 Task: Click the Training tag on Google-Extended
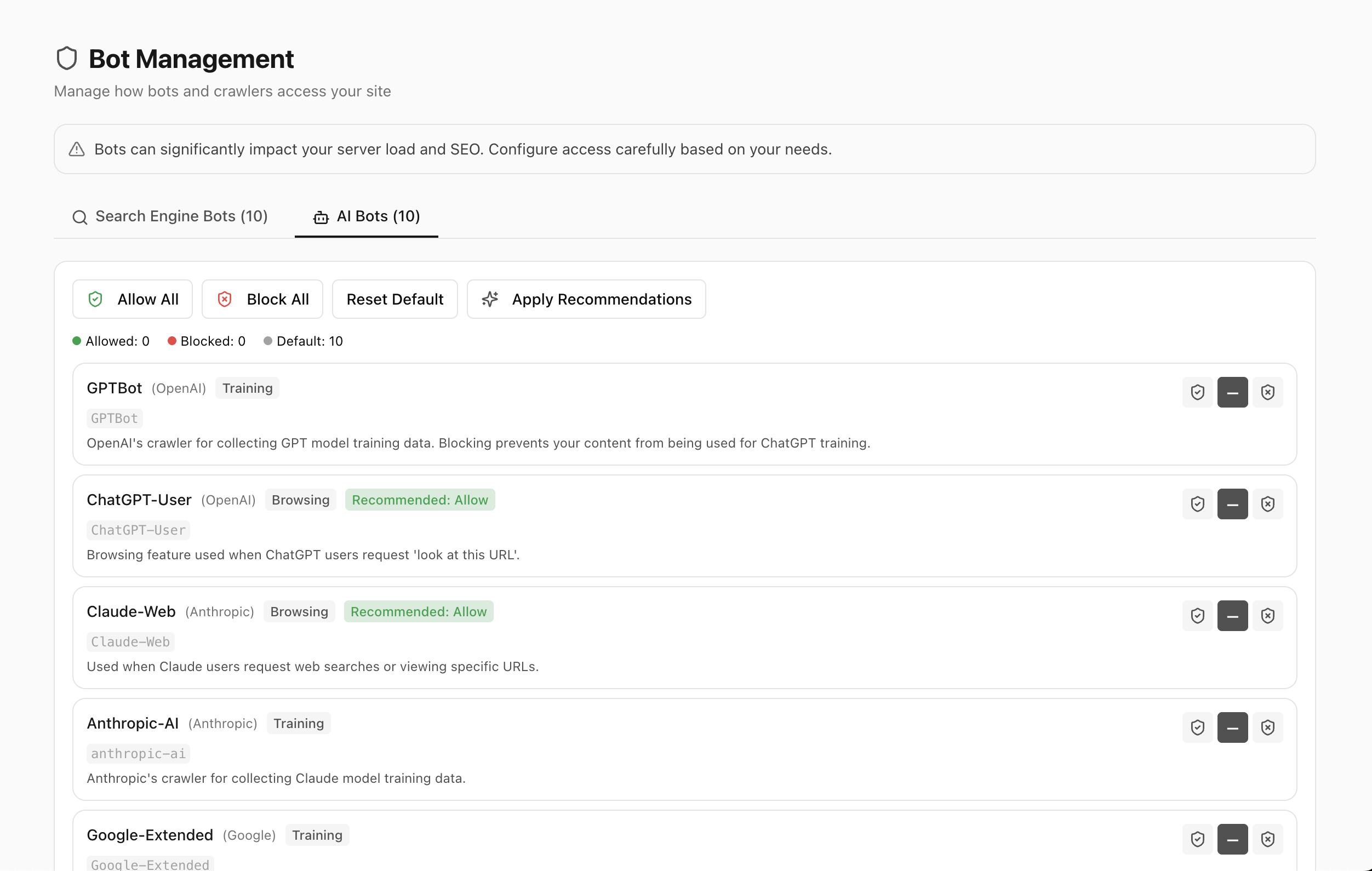tap(317, 834)
